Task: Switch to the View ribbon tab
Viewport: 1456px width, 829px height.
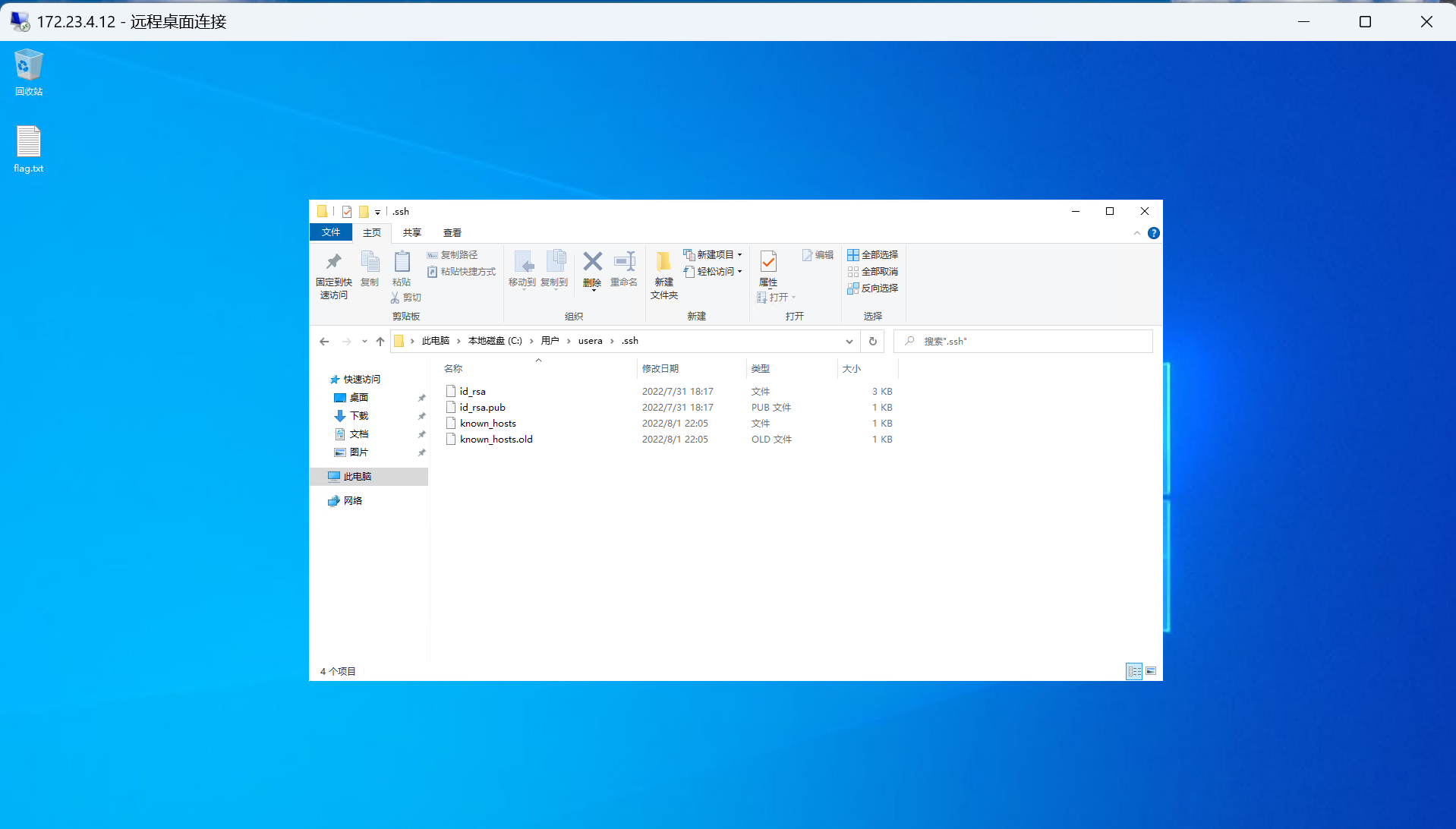Action: pos(452,233)
